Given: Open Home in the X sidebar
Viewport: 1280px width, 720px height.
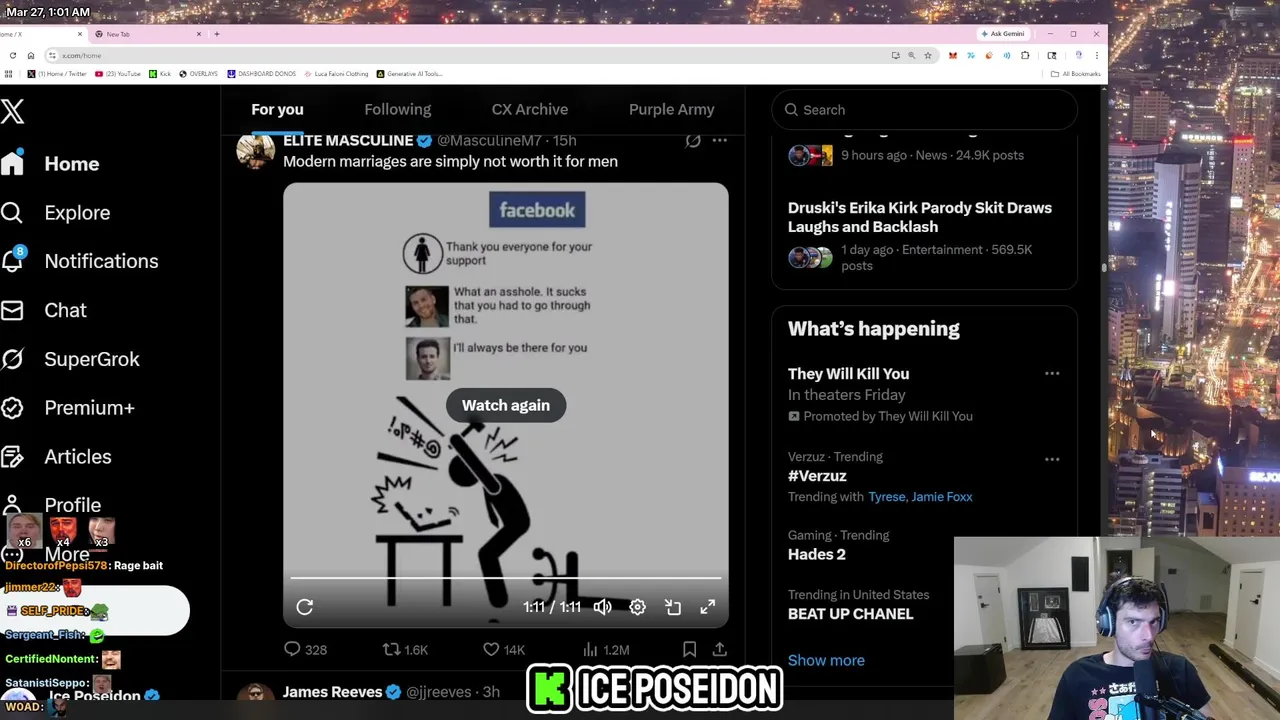Looking at the screenshot, I should pyautogui.click(x=71, y=164).
